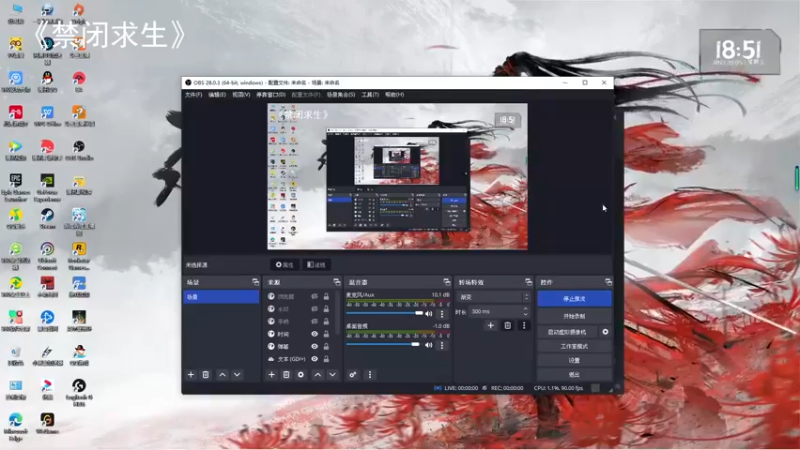This screenshot has width=800, height=450.
Task: Open three-dot options for 桌面音频 channel
Action: [x=442, y=345]
